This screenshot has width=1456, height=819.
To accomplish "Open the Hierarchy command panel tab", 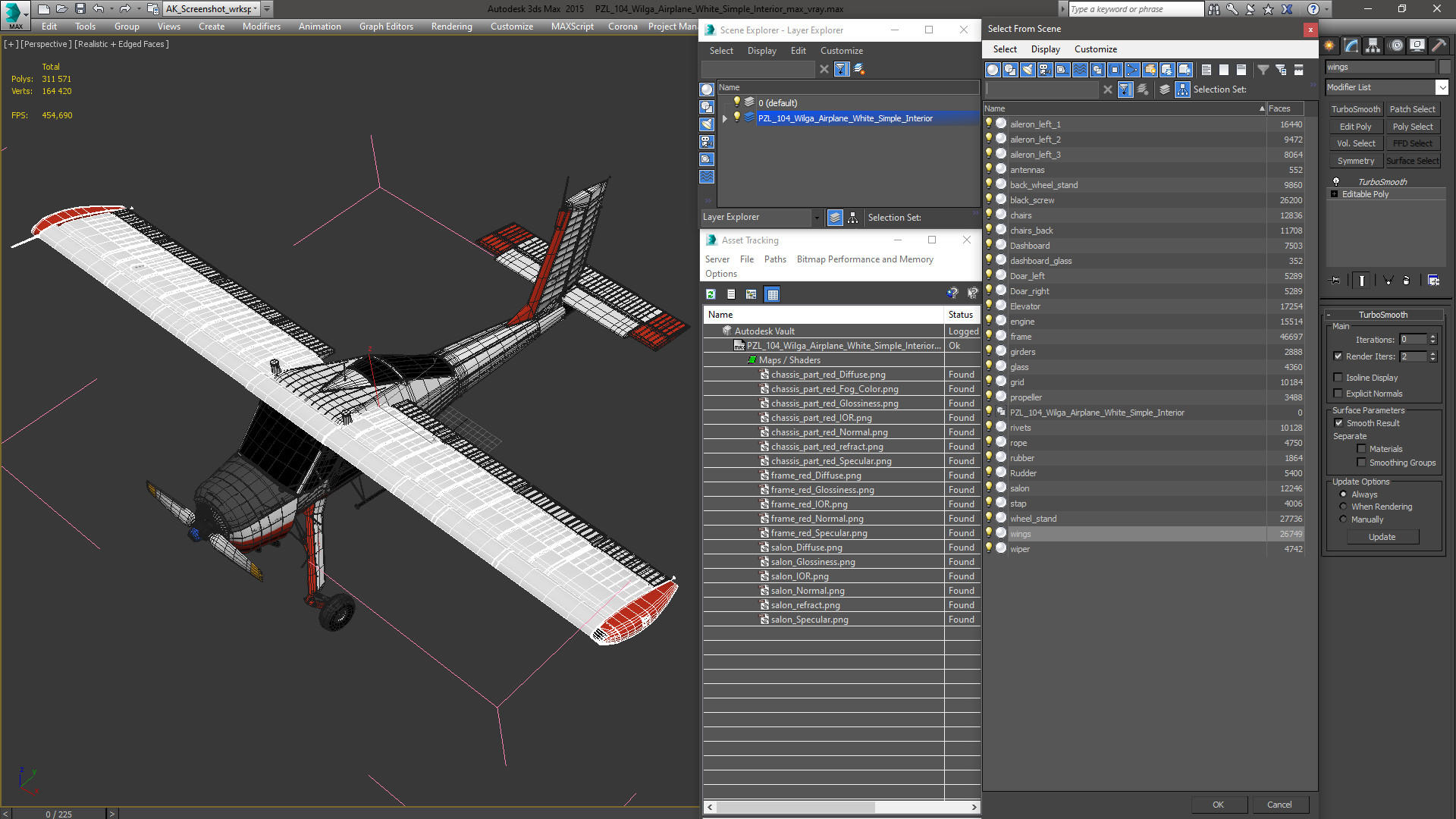I will pyautogui.click(x=1373, y=45).
